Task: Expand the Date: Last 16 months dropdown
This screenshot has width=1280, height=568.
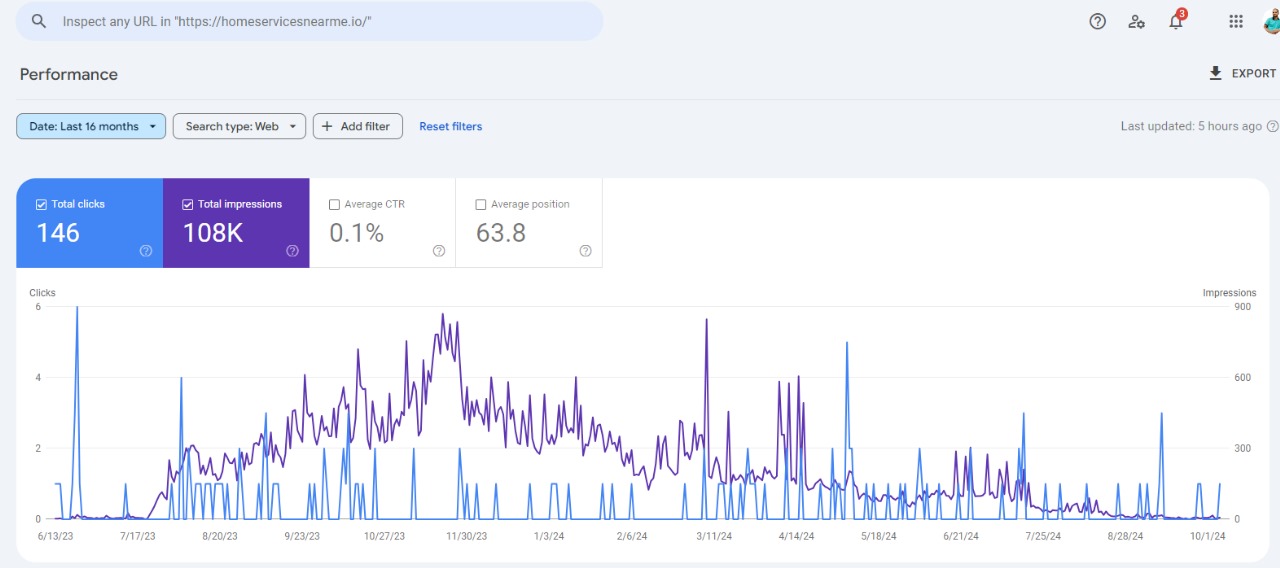Action: pos(91,126)
